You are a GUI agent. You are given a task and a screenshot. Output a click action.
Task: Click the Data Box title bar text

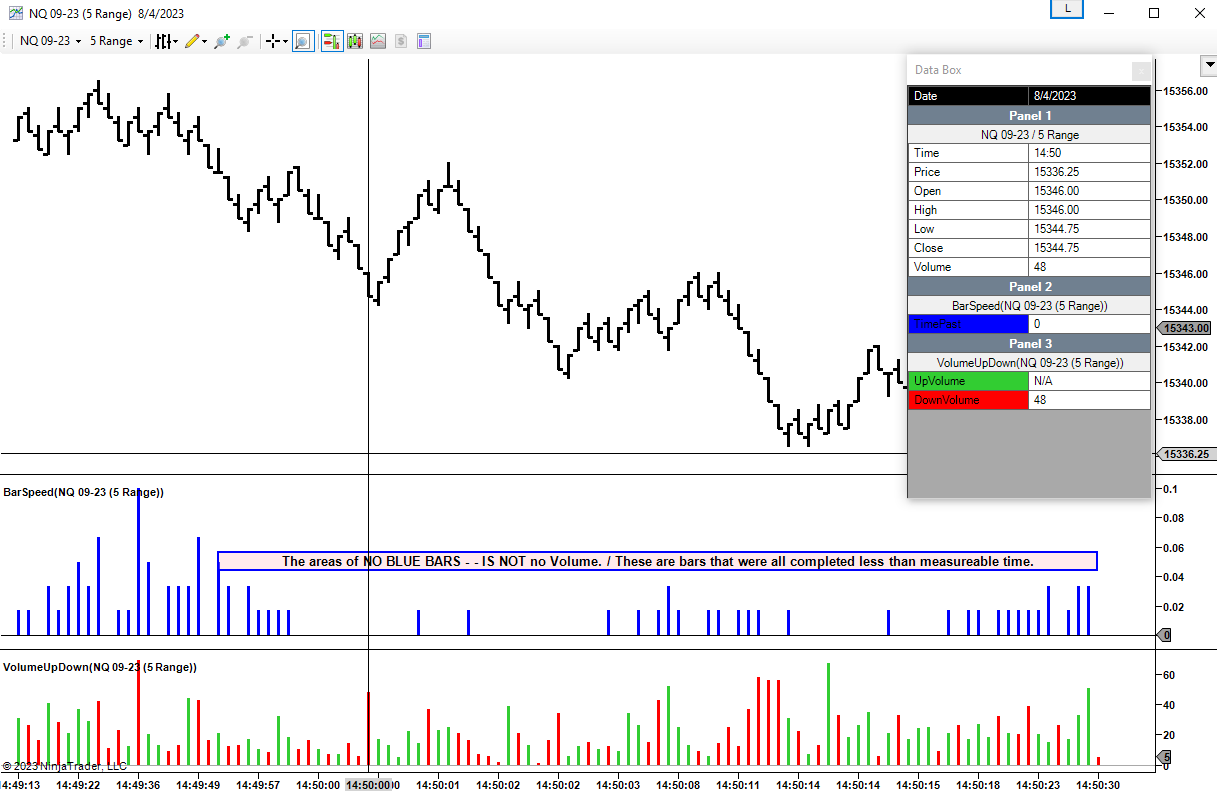938,70
